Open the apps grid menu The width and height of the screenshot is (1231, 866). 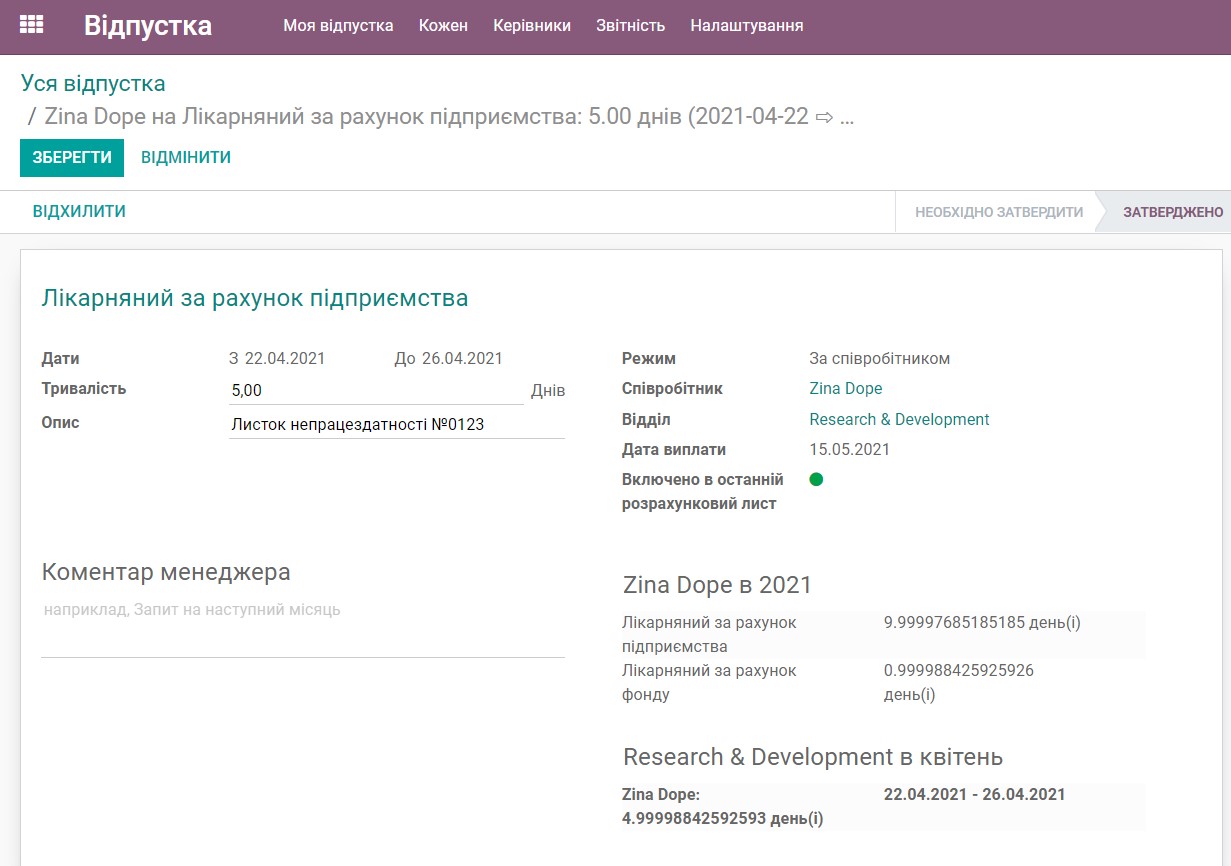tap(31, 24)
